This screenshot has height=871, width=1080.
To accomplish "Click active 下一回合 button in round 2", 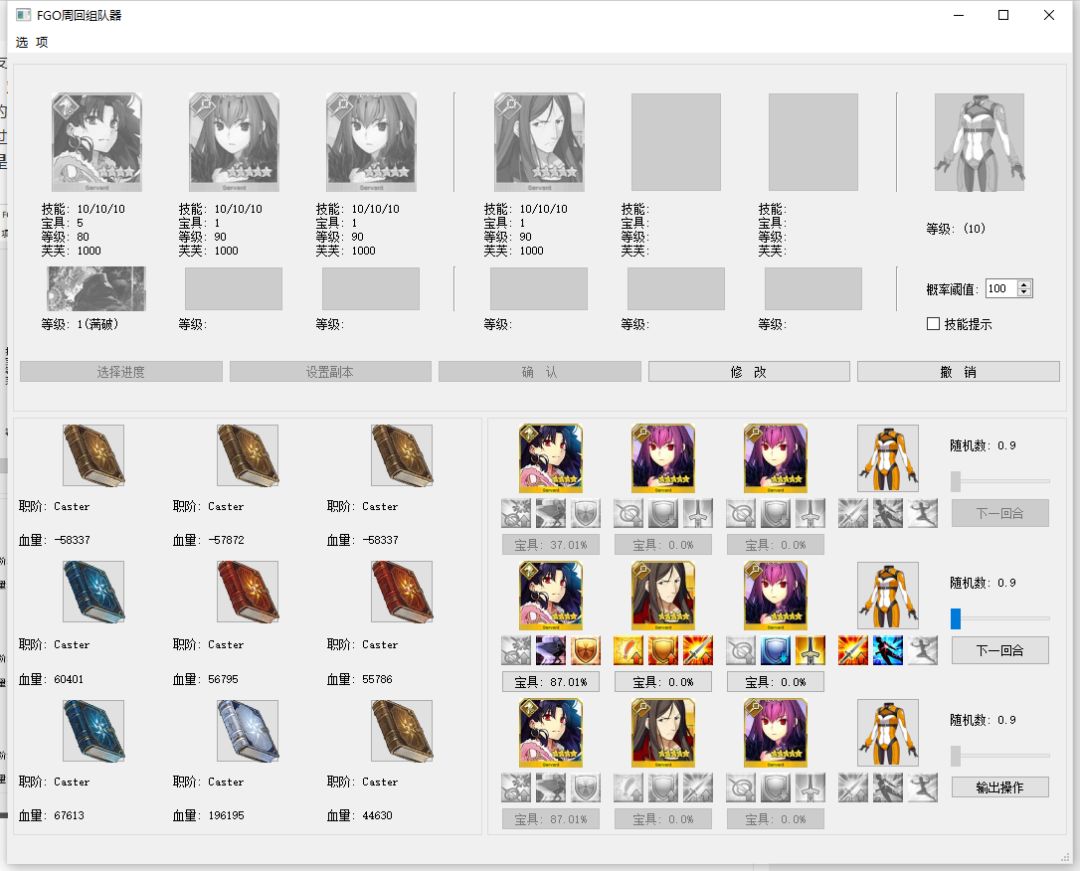I will tap(1000, 650).
